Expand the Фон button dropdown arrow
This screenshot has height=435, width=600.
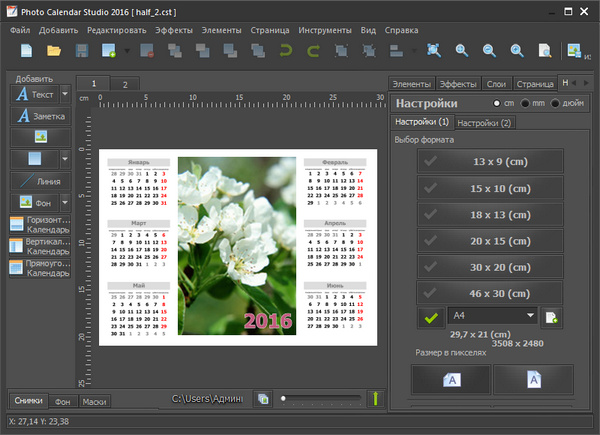pos(66,202)
